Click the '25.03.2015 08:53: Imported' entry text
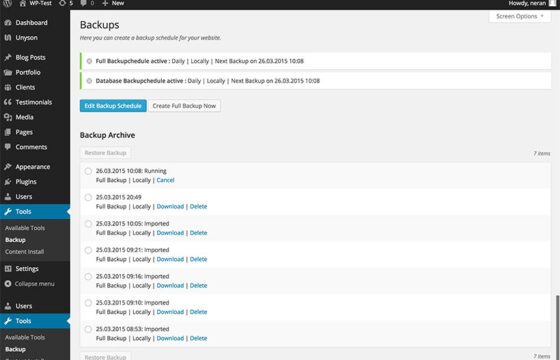The width and height of the screenshot is (560, 360). point(132,329)
